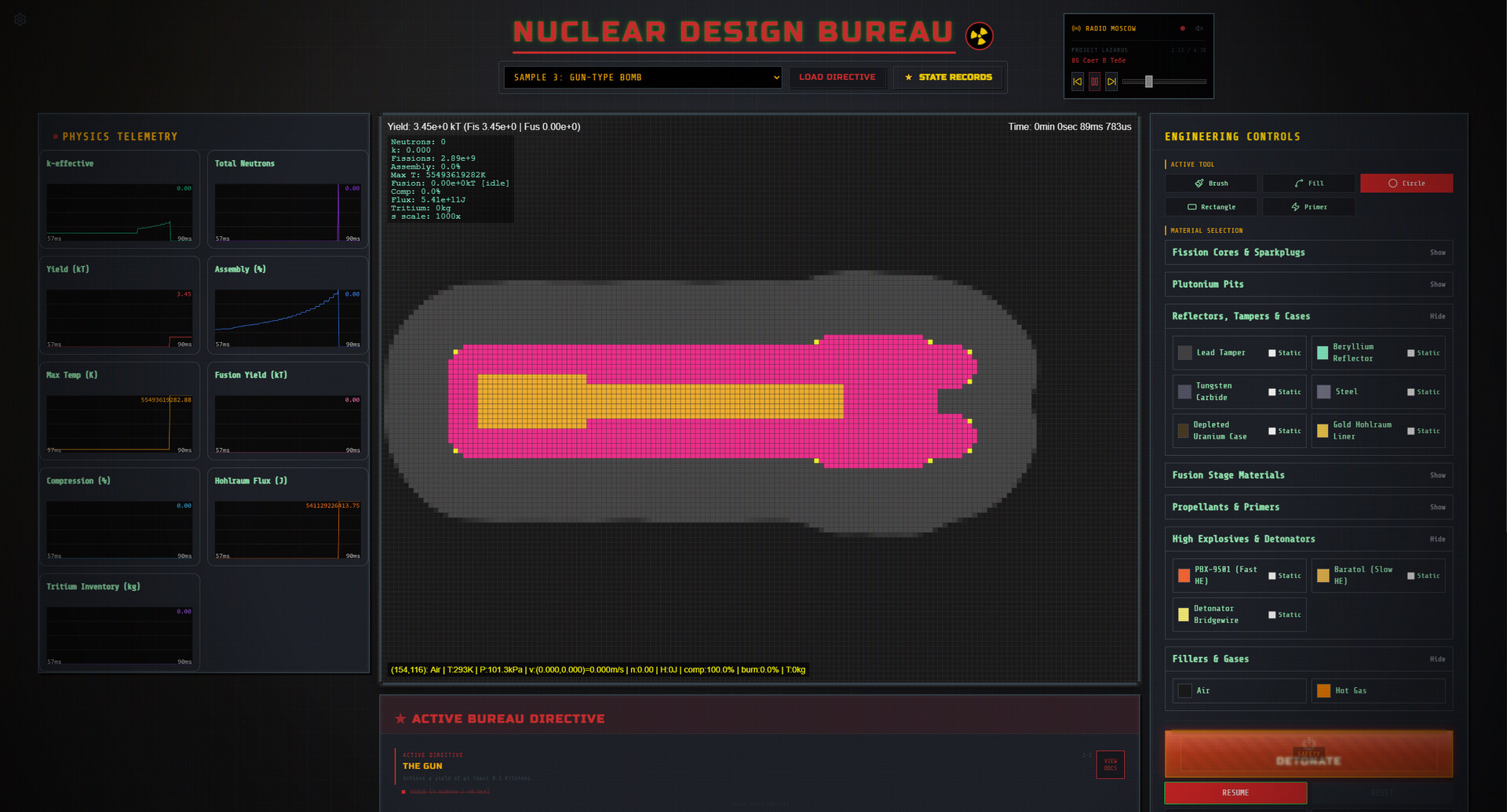The image size is (1507, 812).
Task: Click Resume to continue the simulation
Action: click(1235, 792)
